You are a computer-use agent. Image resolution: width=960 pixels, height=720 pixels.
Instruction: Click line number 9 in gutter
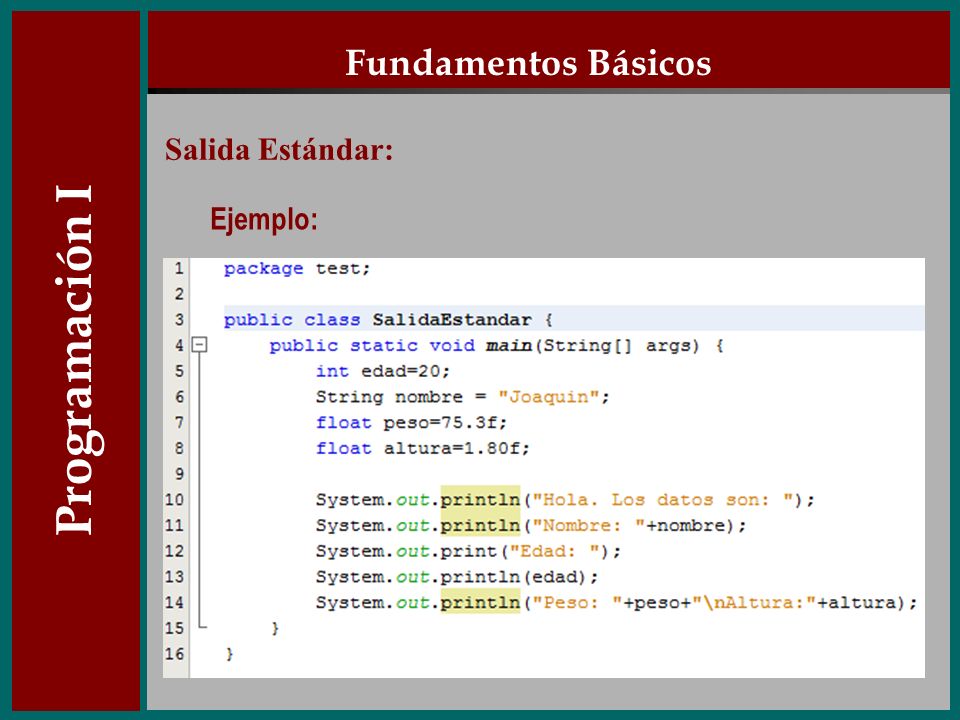click(179, 474)
